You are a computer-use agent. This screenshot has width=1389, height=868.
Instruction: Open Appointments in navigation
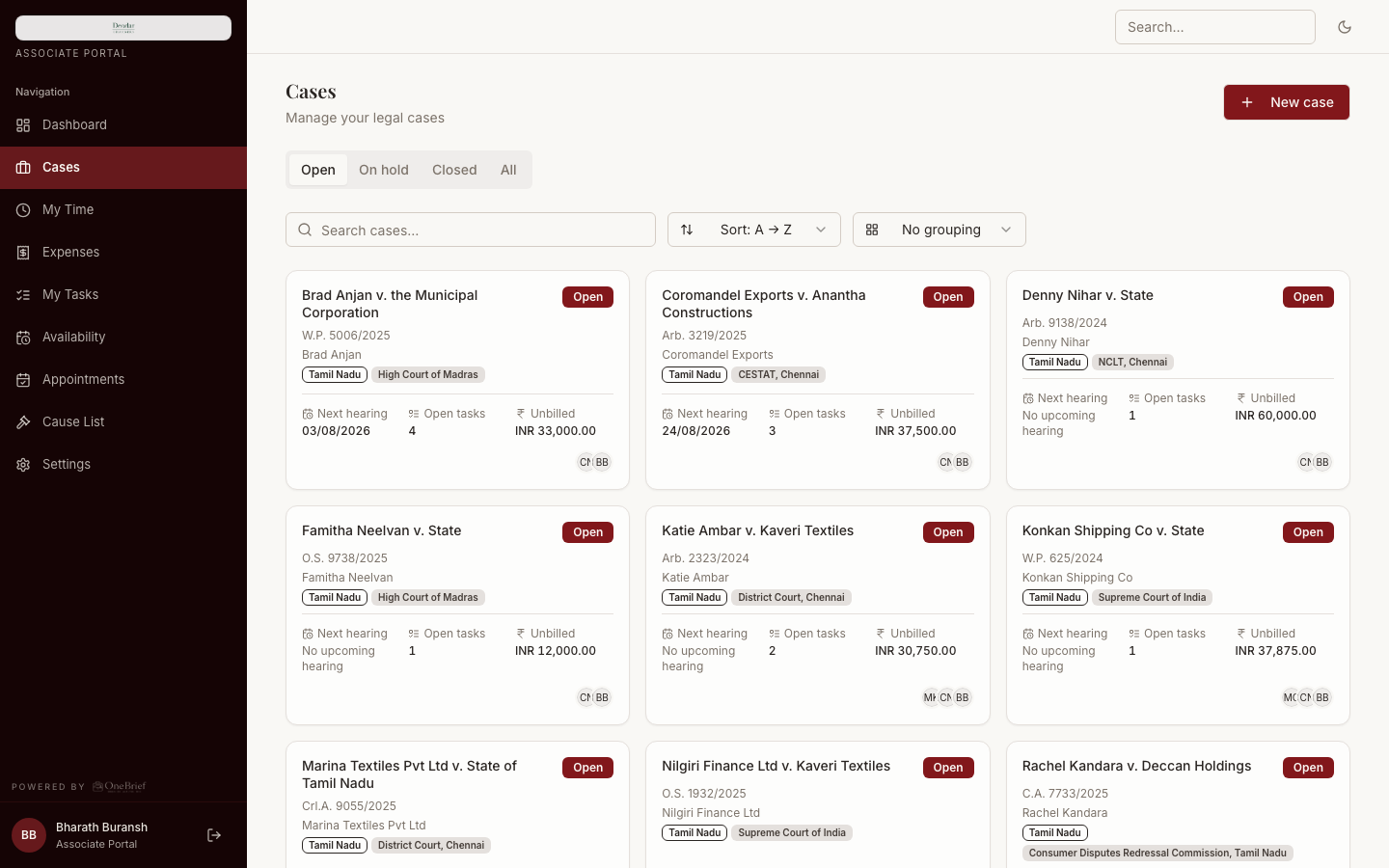click(123, 380)
